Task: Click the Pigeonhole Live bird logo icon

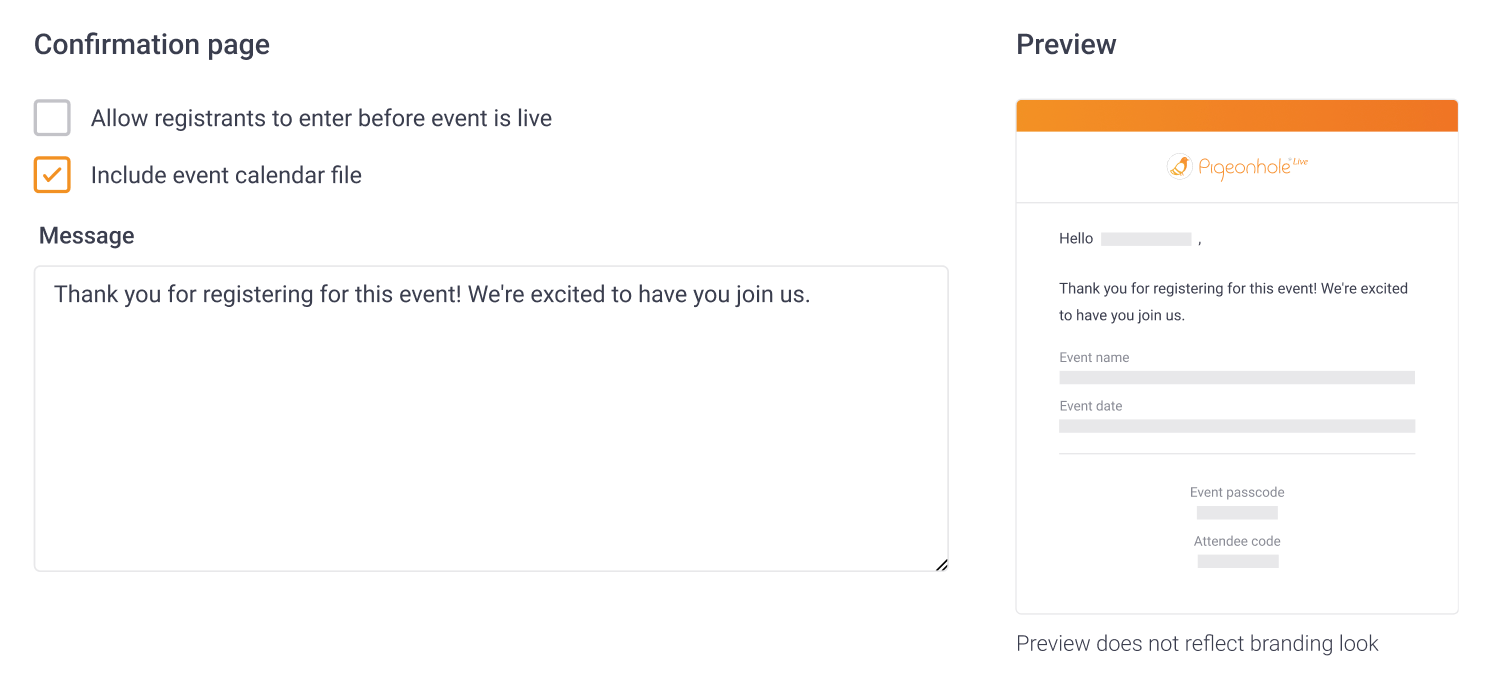Action: point(1180,166)
